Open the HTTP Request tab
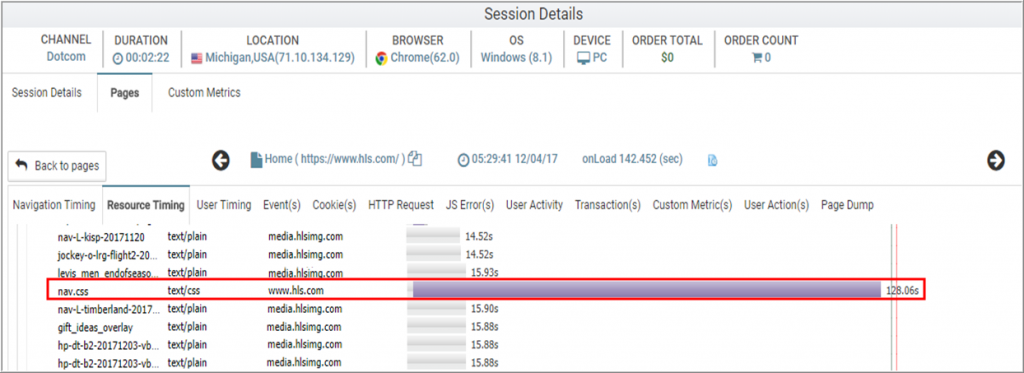 coord(401,205)
